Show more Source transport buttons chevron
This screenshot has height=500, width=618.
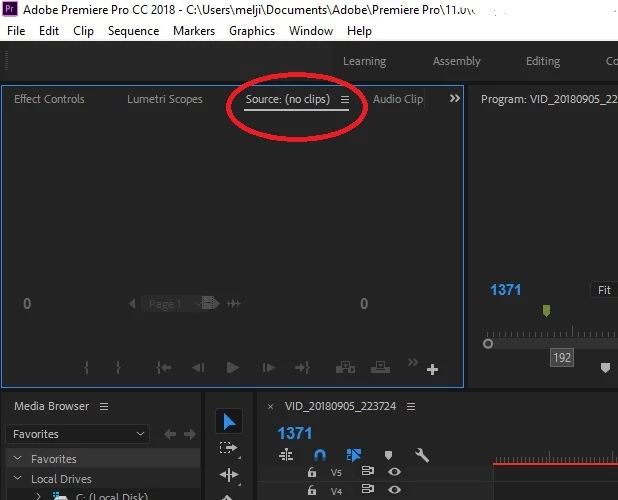tap(413, 362)
